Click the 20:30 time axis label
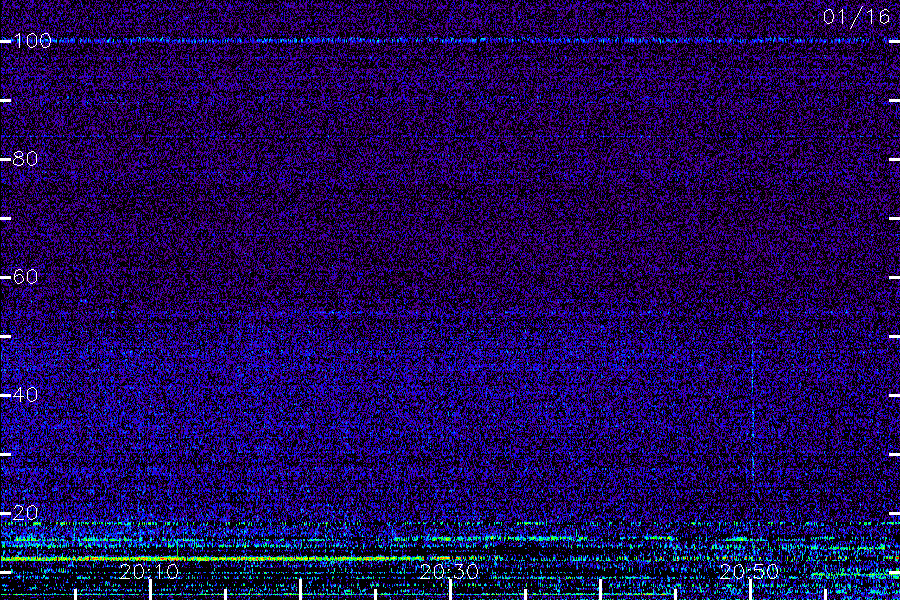The width and height of the screenshot is (900, 600). 449,572
